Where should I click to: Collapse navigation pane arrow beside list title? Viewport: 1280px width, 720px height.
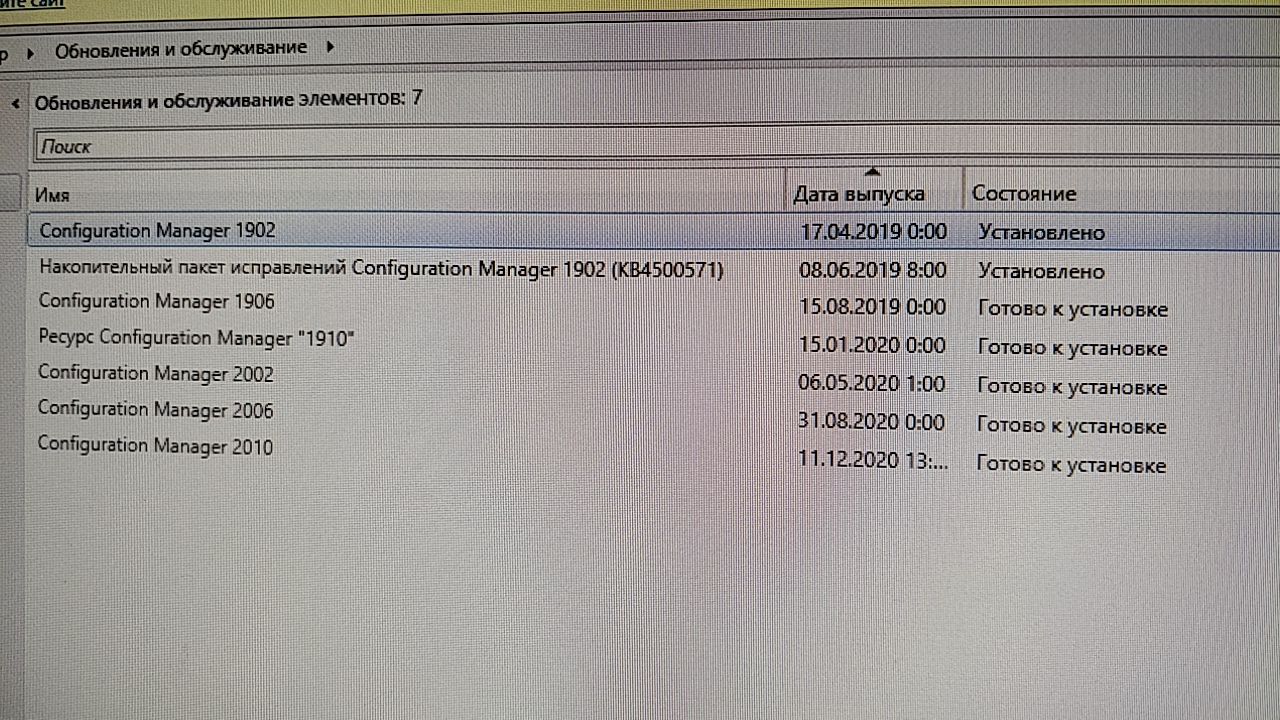coord(15,103)
